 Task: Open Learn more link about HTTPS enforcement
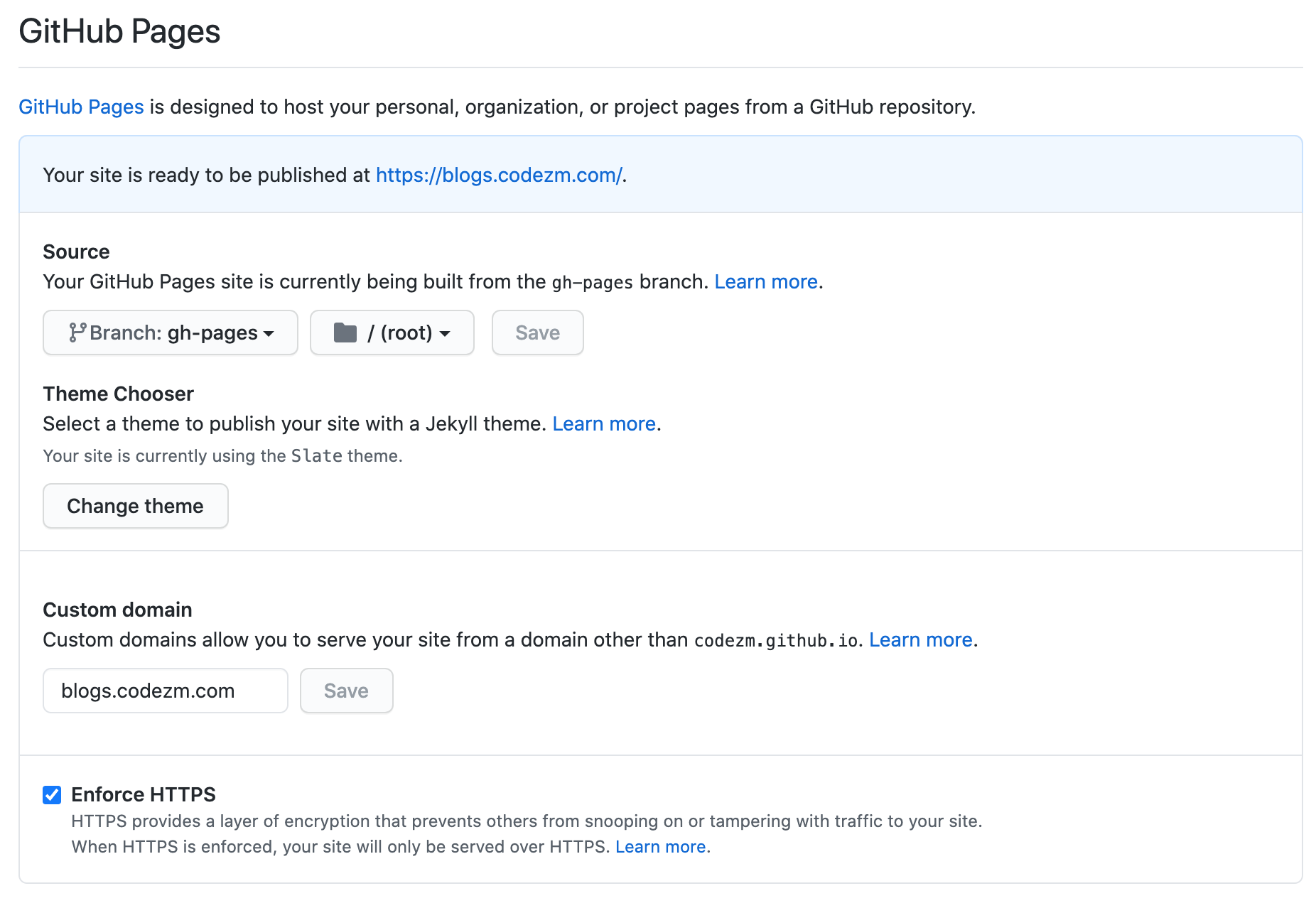coord(660,847)
